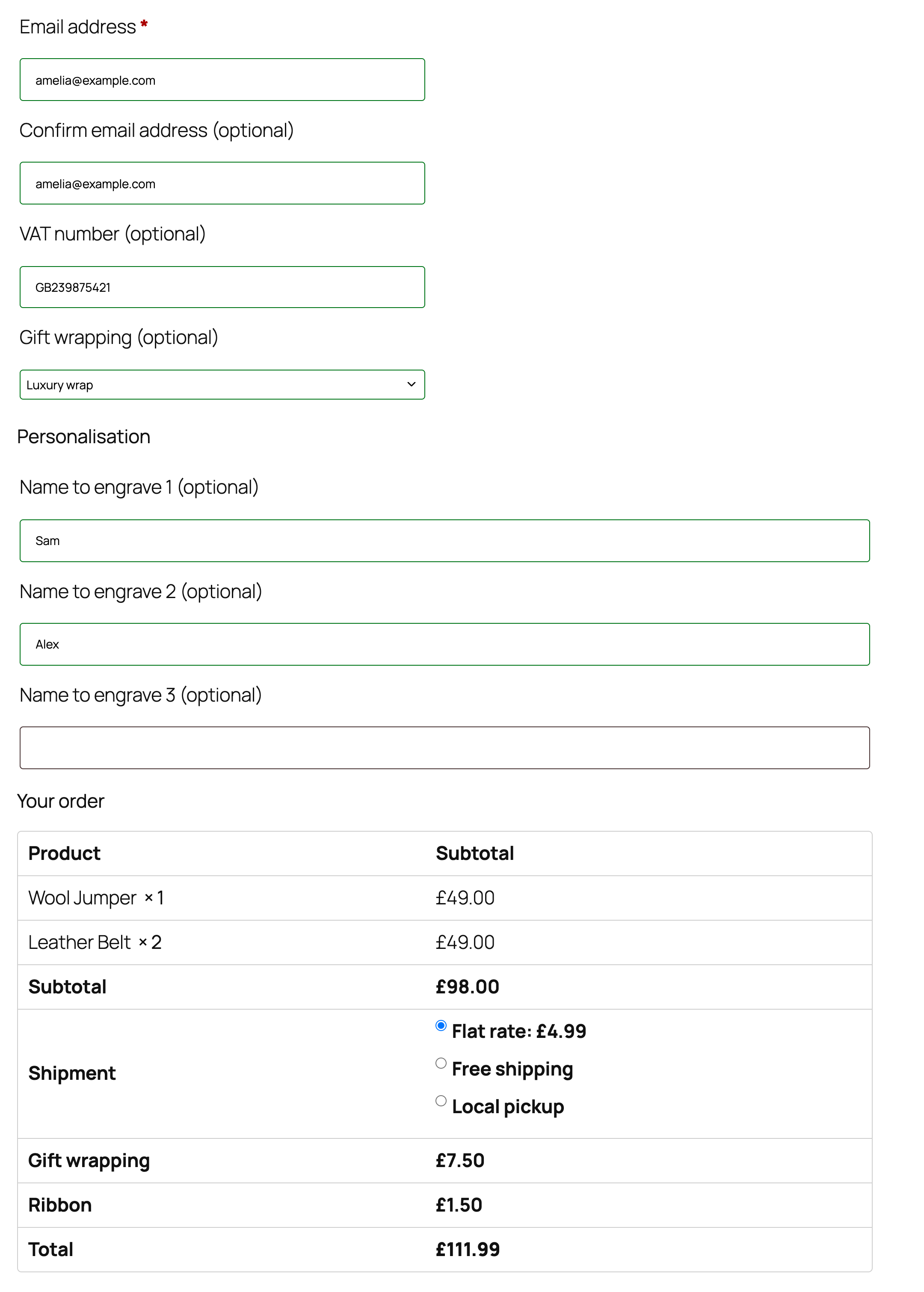Click the Personalisation section heading

point(84,436)
